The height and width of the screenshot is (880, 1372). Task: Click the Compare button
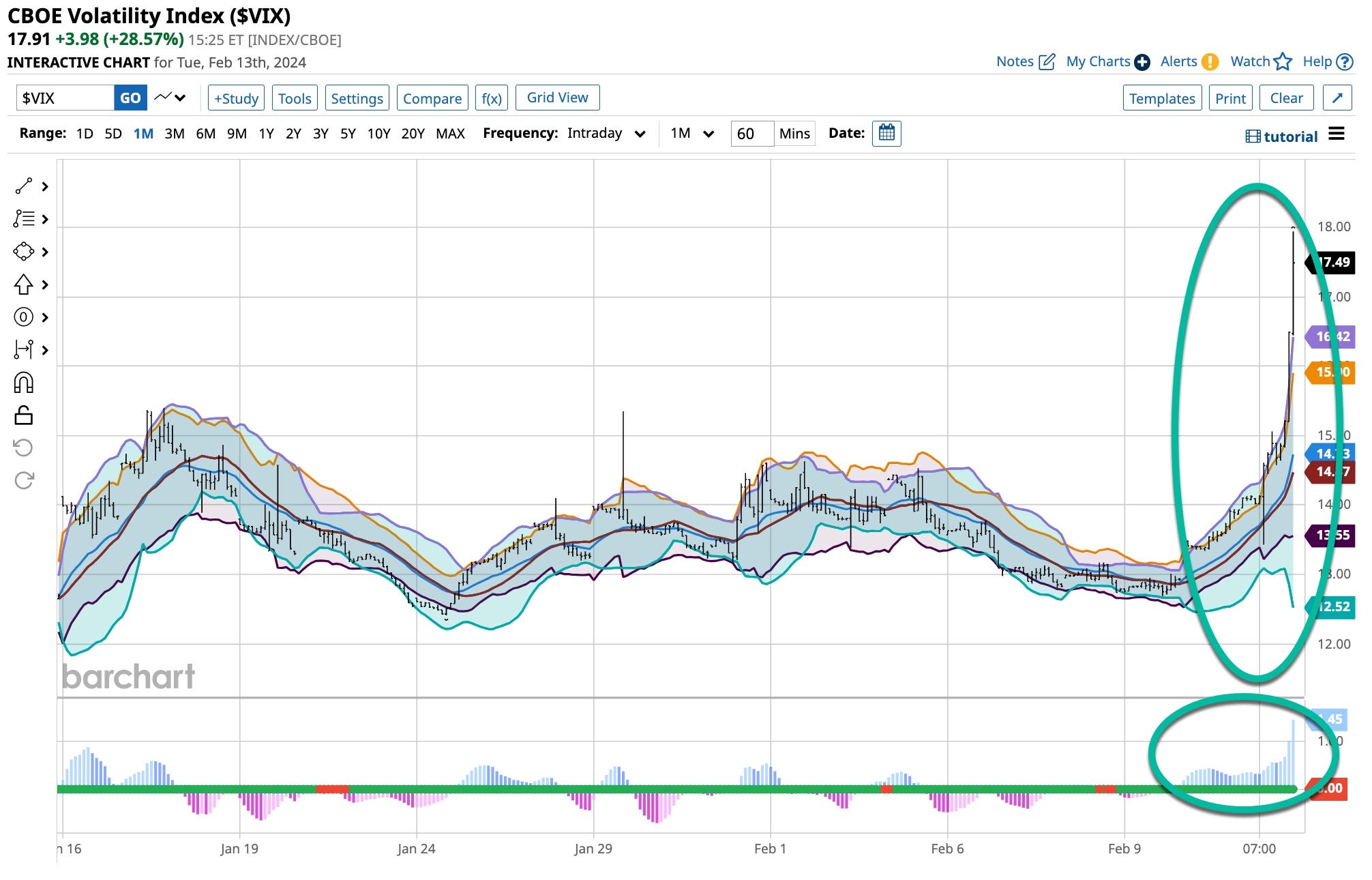click(x=432, y=98)
